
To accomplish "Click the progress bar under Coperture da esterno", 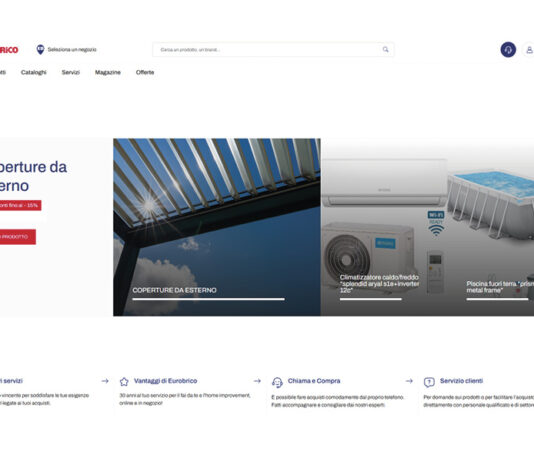I will point(208,299).
